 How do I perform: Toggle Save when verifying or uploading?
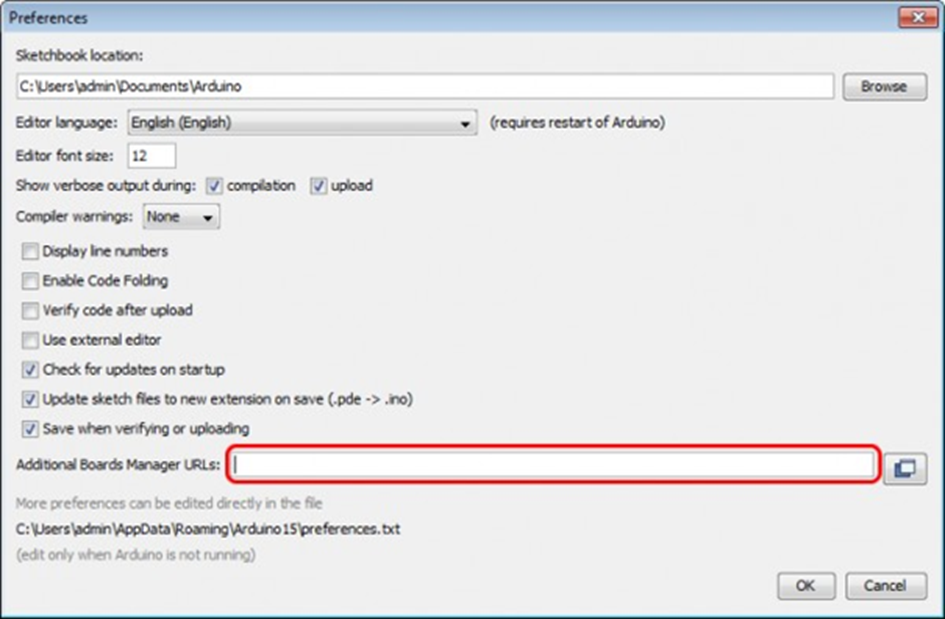[x=31, y=429]
